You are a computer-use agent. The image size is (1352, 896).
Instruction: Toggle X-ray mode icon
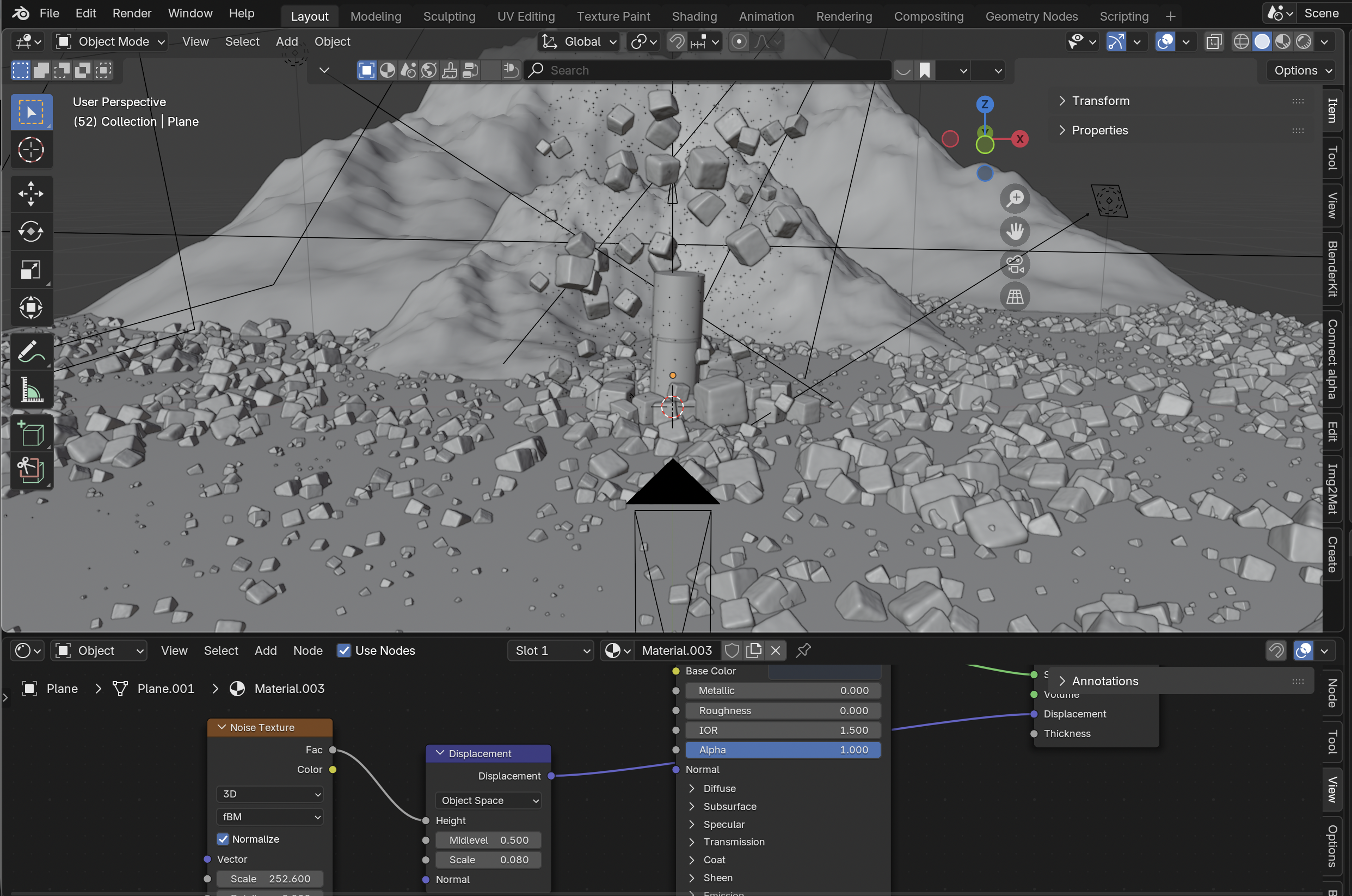click(x=1214, y=42)
